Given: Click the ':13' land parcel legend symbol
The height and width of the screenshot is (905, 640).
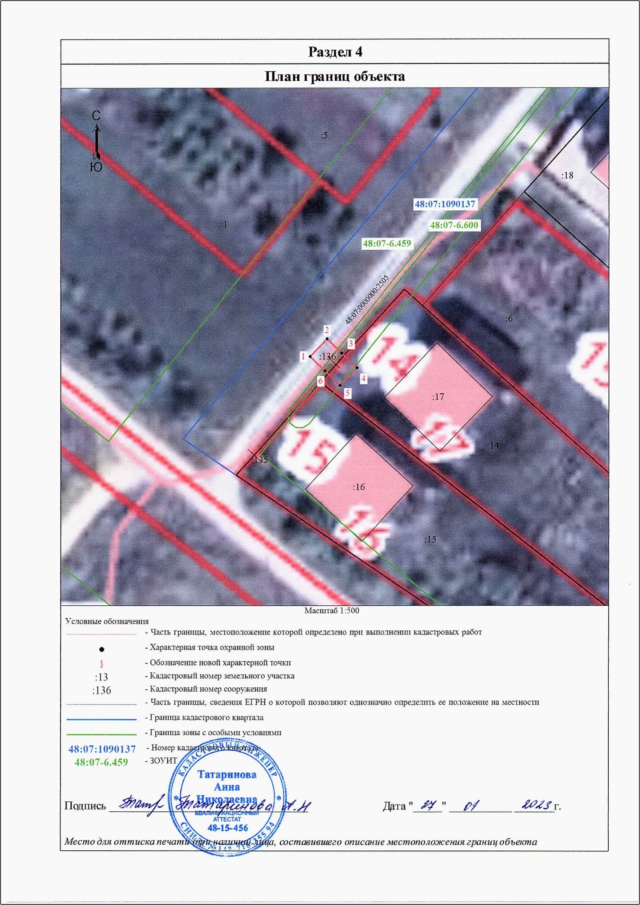Looking at the screenshot, I should (99, 676).
